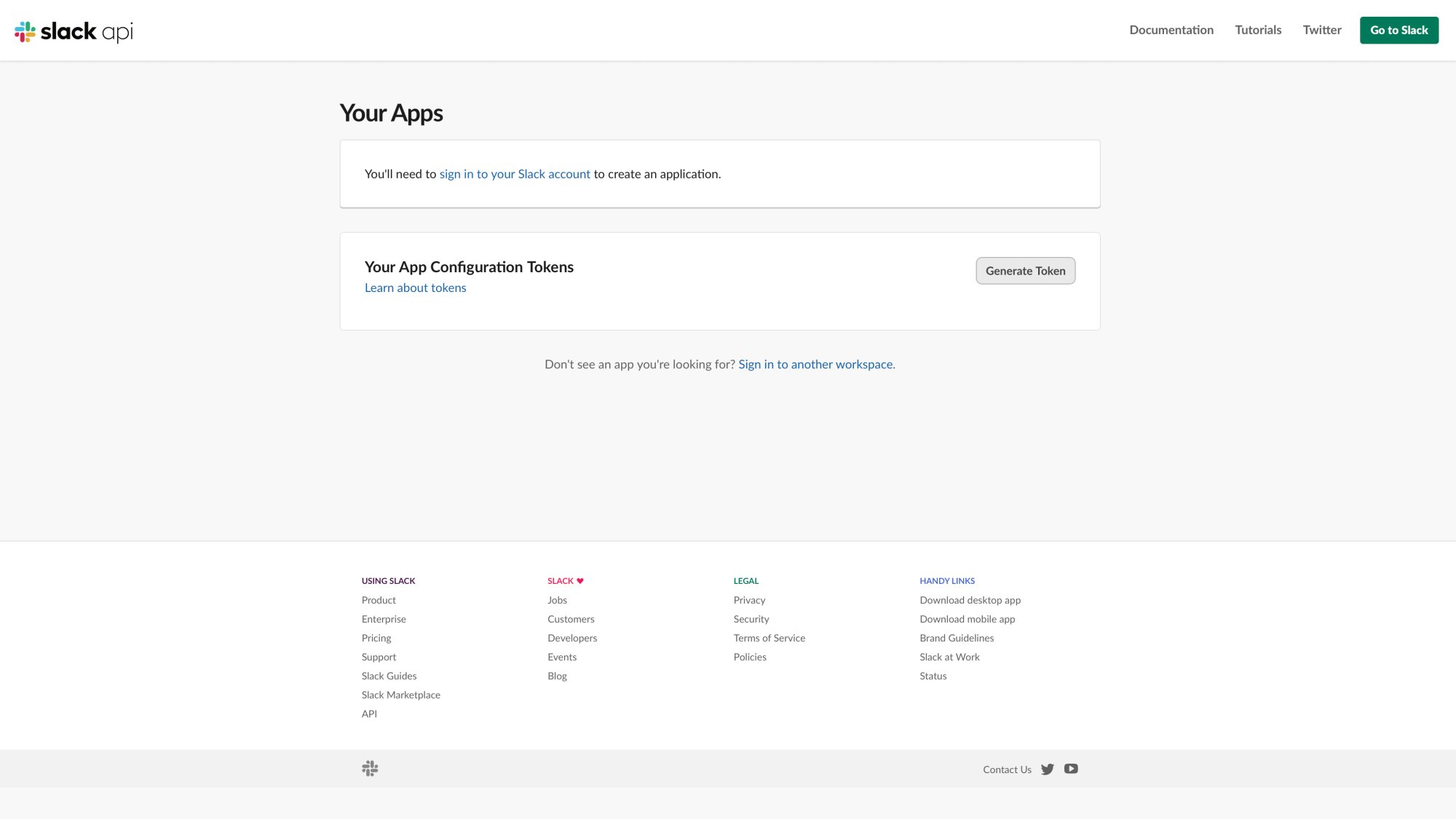This screenshot has height=819, width=1456.
Task: Click Learn about tokens
Action: 415,288
